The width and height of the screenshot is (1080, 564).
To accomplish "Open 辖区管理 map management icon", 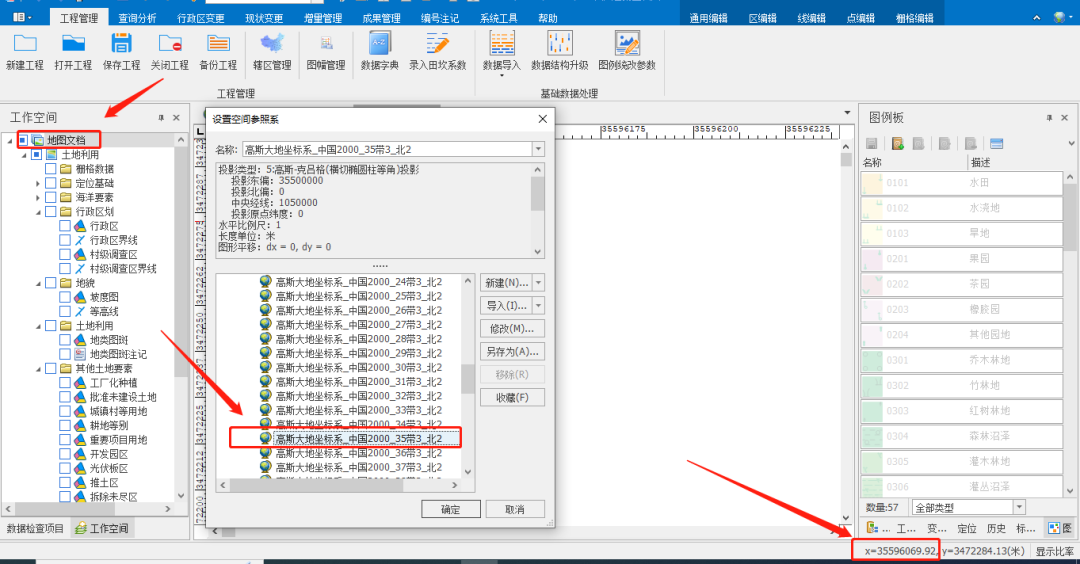I will point(271,43).
